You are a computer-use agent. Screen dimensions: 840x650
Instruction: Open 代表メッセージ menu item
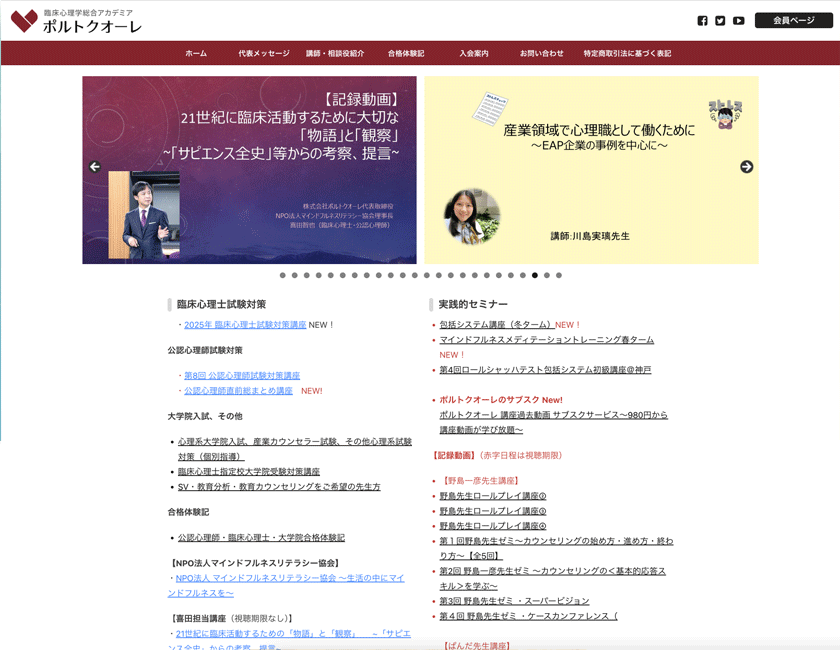(264, 53)
